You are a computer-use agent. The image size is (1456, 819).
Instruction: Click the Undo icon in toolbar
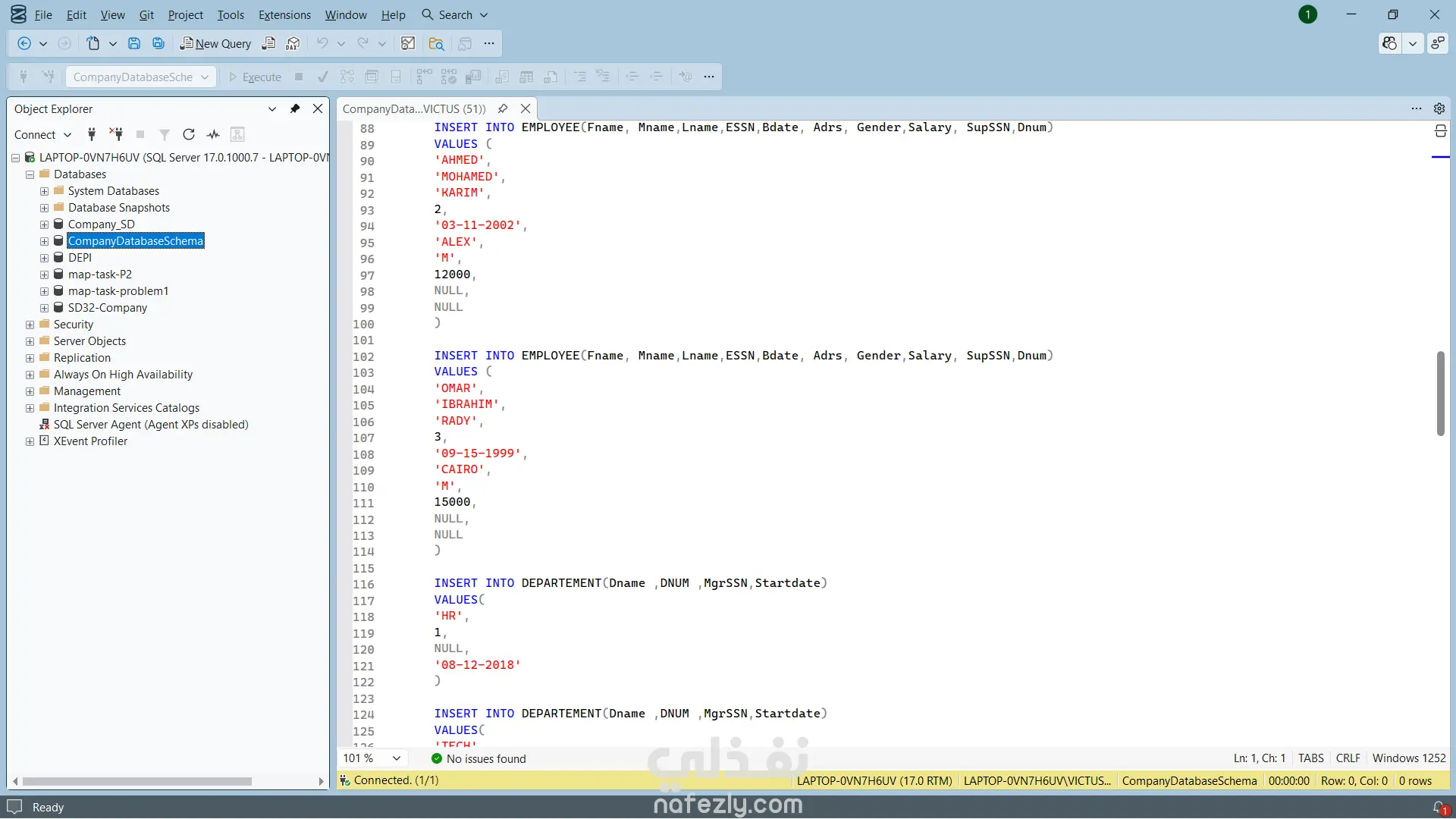click(322, 44)
